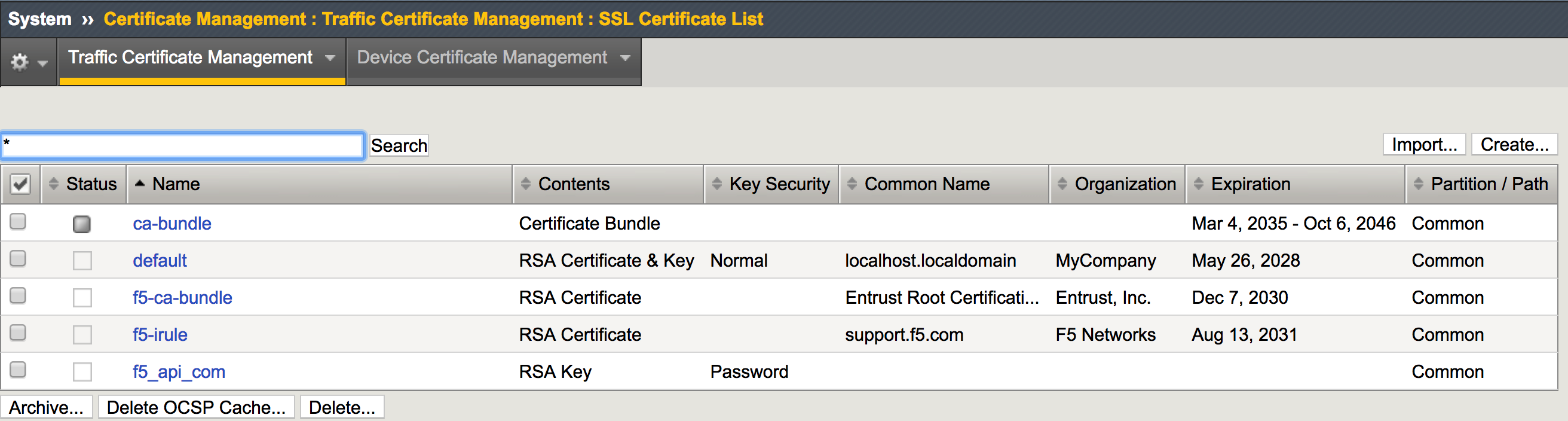Select 'Aug 13, 2031' expiration cell
Image resolution: width=1568 pixels, height=421 pixels.
click(1244, 335)
